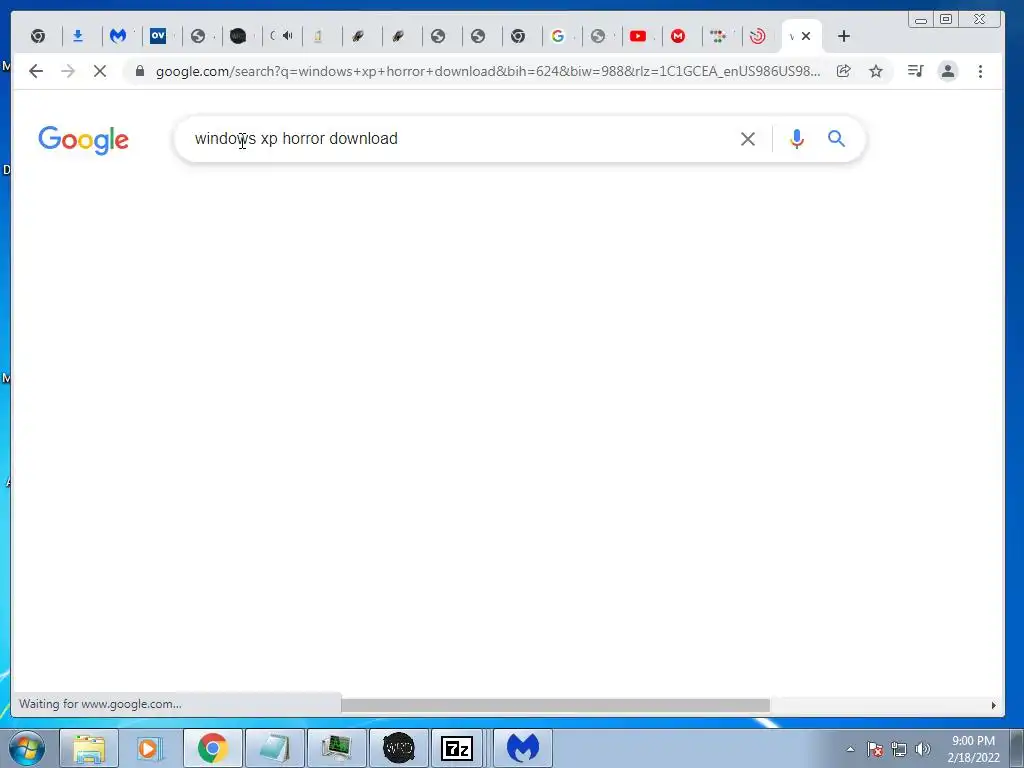This screenshot has width=1024, height=768.
Task: Click the Chrome taskbar icon
Action: [212, 748]
